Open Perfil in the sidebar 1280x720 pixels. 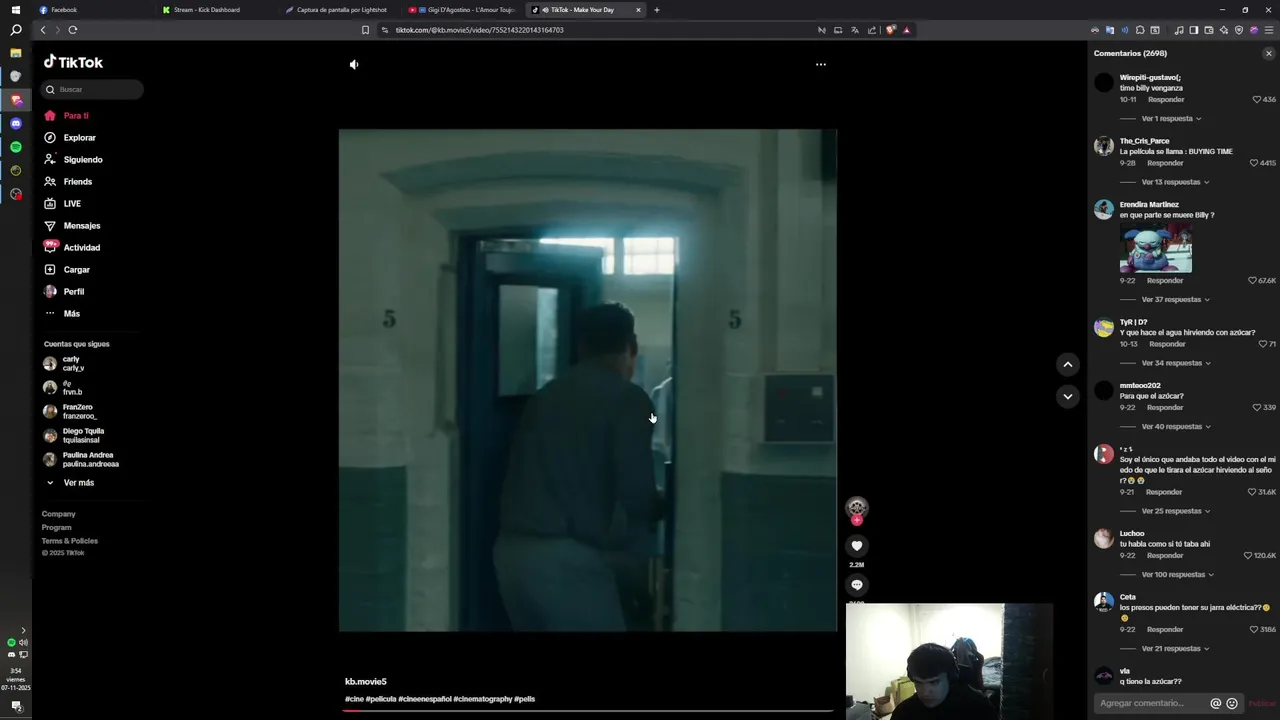pos(64,292)
